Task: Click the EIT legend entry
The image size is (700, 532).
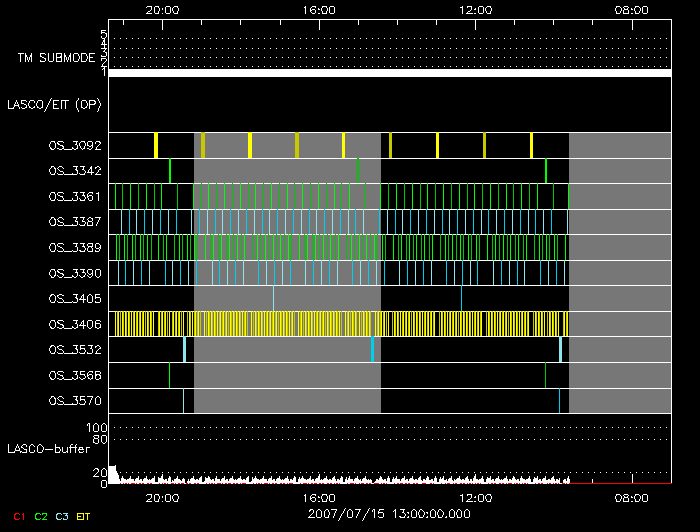Action: 84,516
